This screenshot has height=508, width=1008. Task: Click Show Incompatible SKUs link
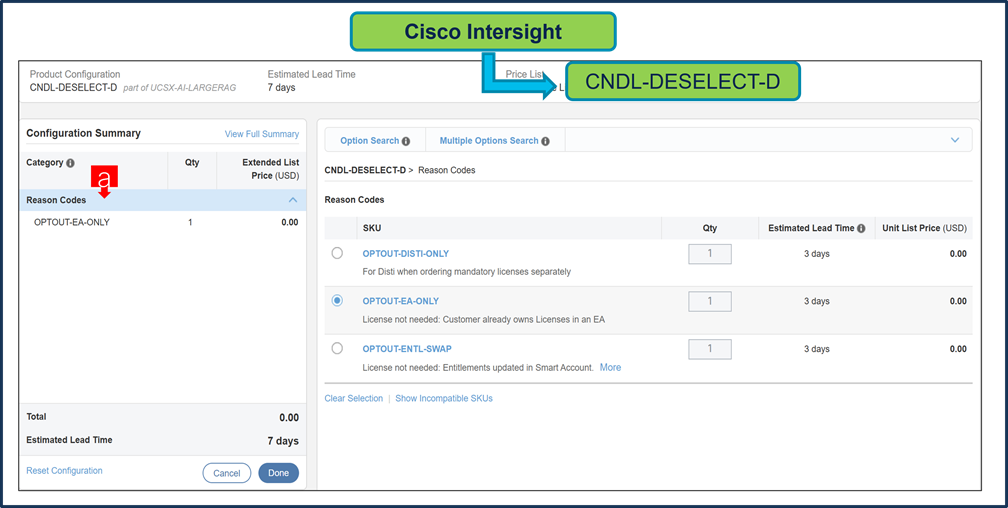[x=444, y=398]
